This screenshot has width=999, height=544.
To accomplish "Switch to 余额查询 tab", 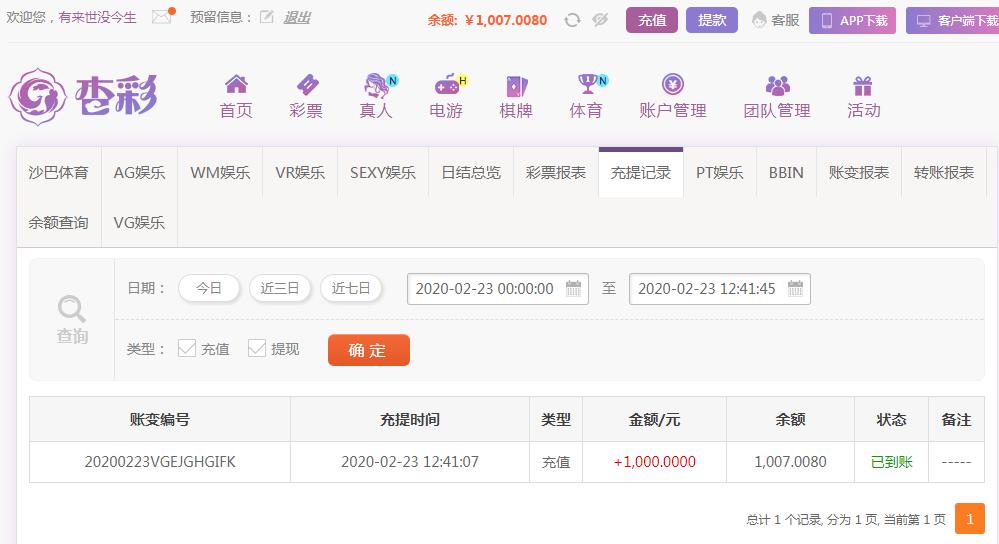I will 59,222.
